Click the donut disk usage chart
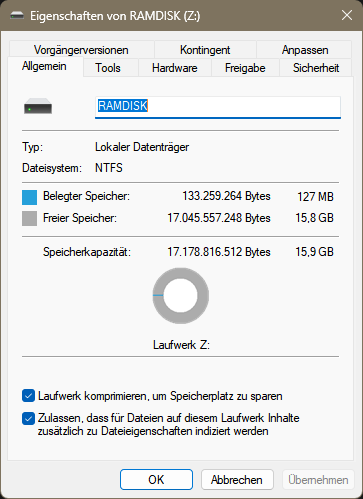363x499 pixels. click(x=181, y=295)
